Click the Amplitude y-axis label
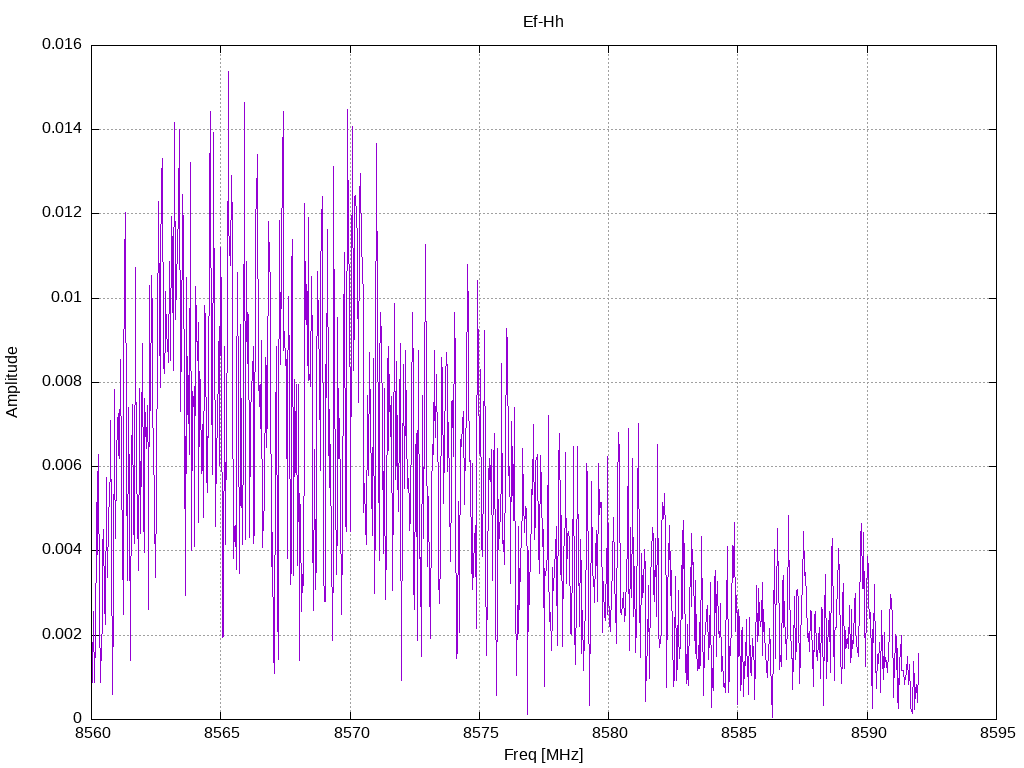 tap(12, 382)
